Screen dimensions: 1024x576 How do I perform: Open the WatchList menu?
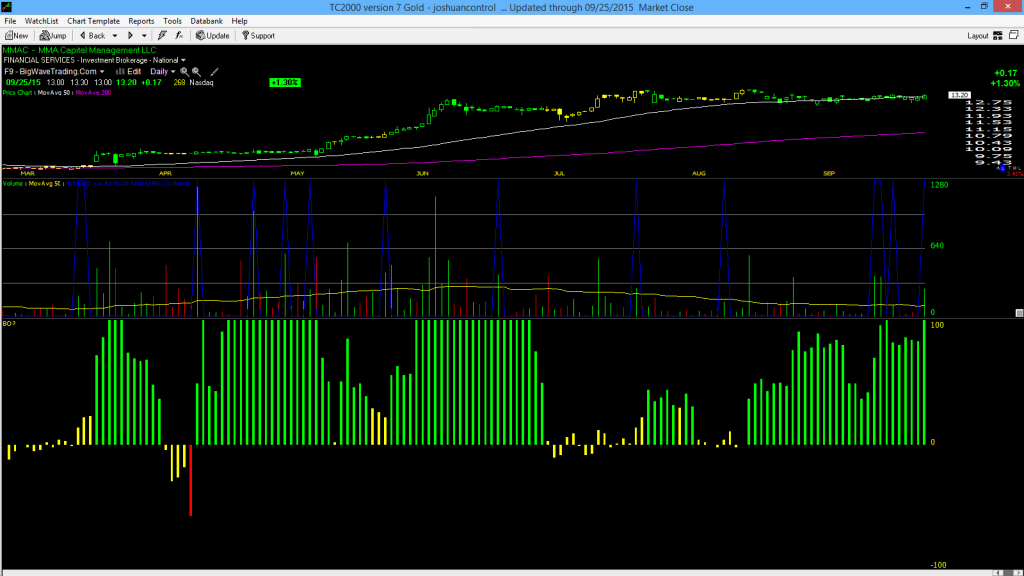[41, 21]
